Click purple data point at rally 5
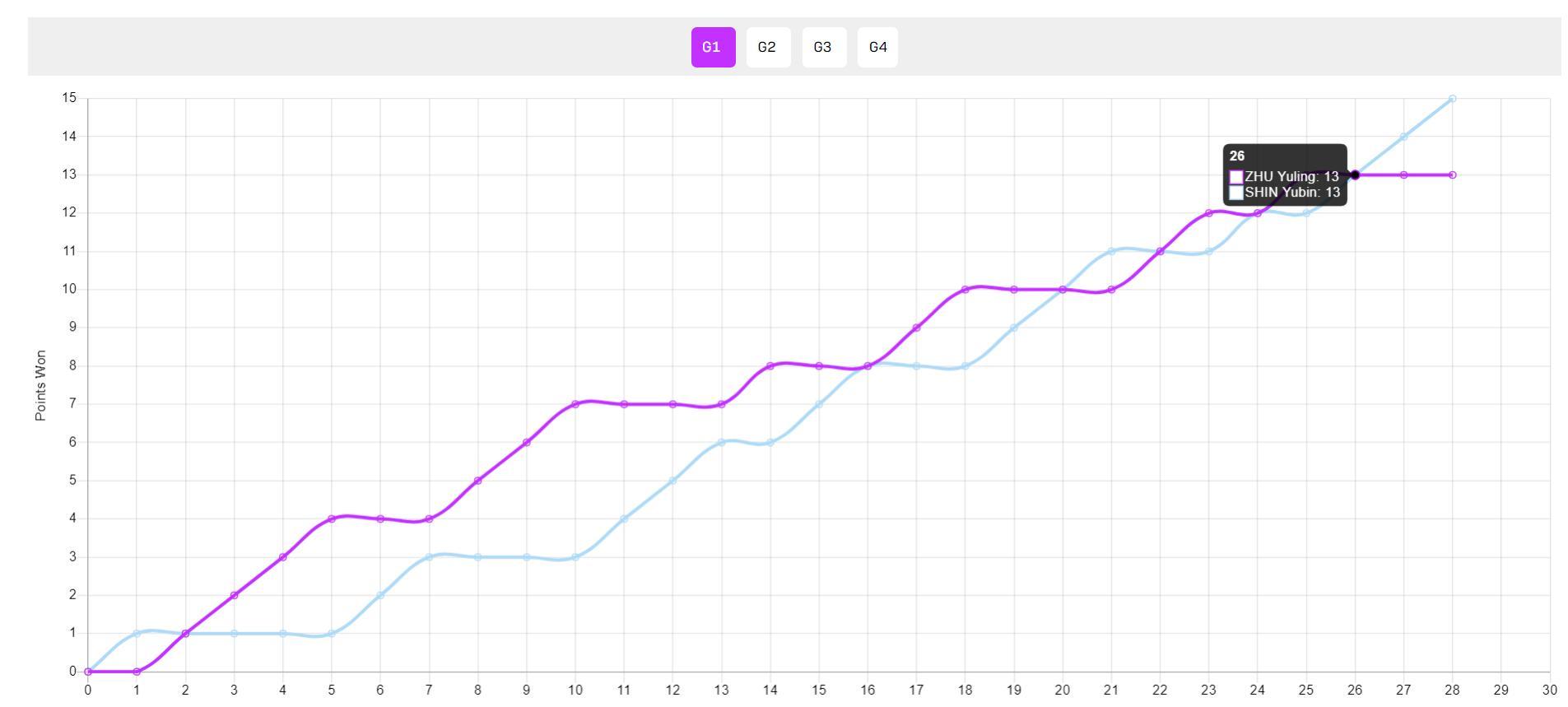The width and height of the screenshot is (1568, 707). 332,519
